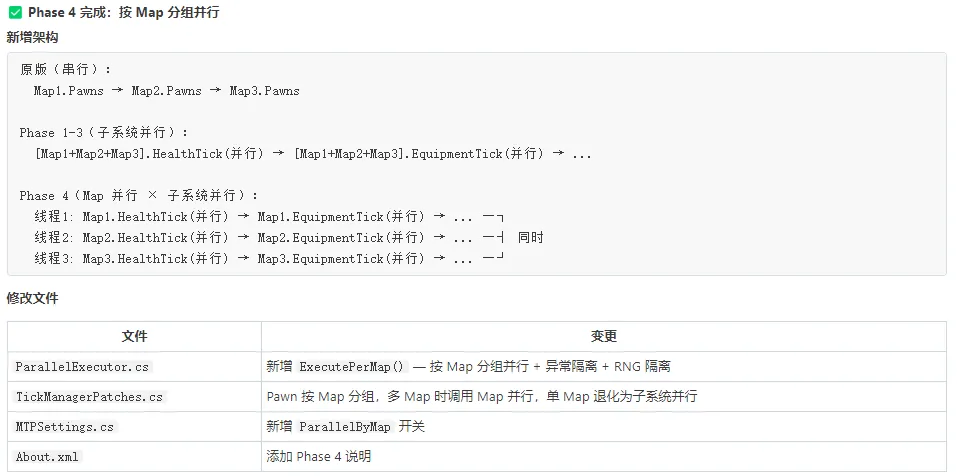The height and width of the screenshot is (476, 957).
Task: Click the "新增架构" section heading
Action: (x=32, y=38)
